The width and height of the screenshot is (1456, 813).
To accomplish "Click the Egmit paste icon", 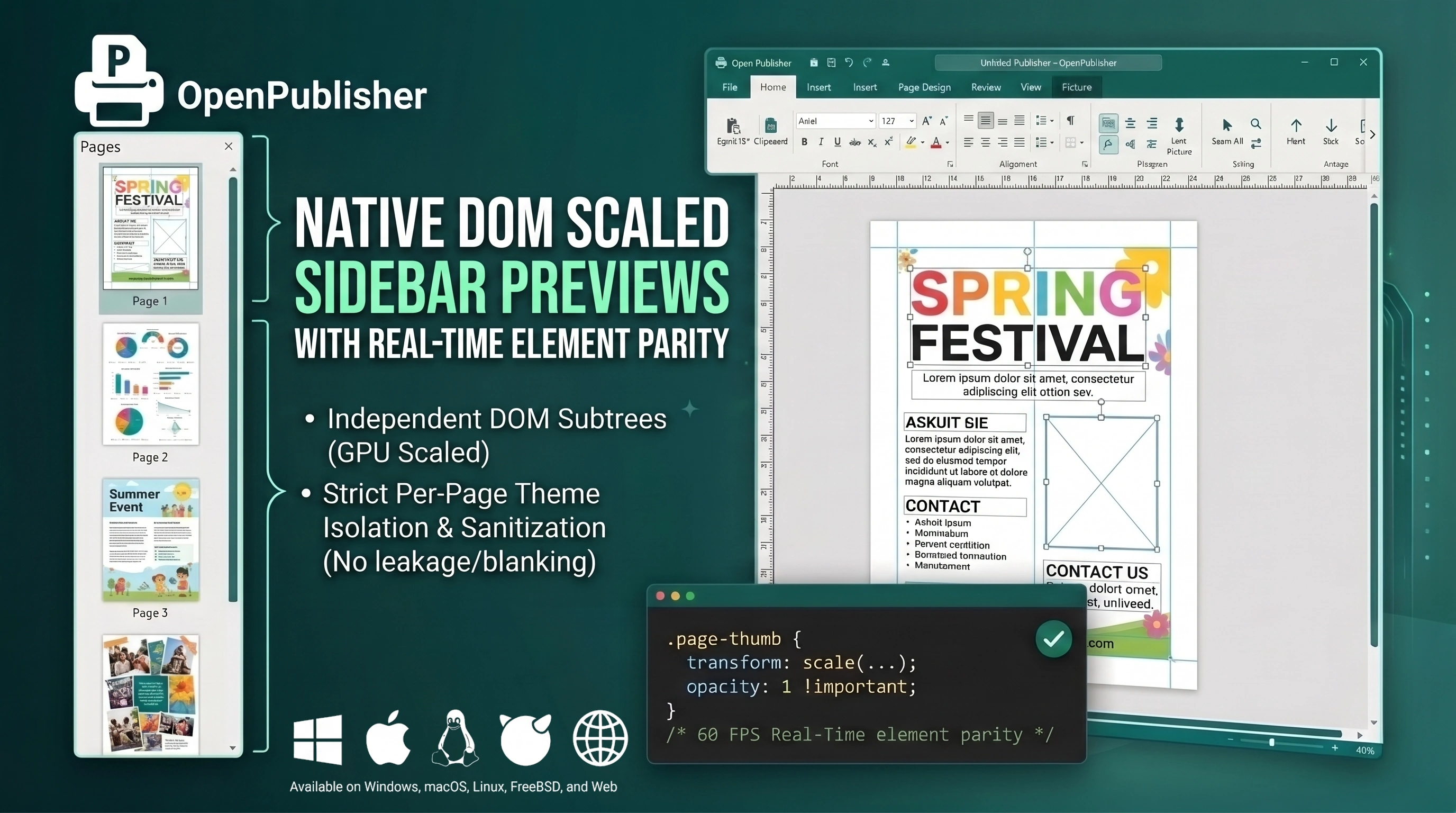I will [x=733, y=125].
